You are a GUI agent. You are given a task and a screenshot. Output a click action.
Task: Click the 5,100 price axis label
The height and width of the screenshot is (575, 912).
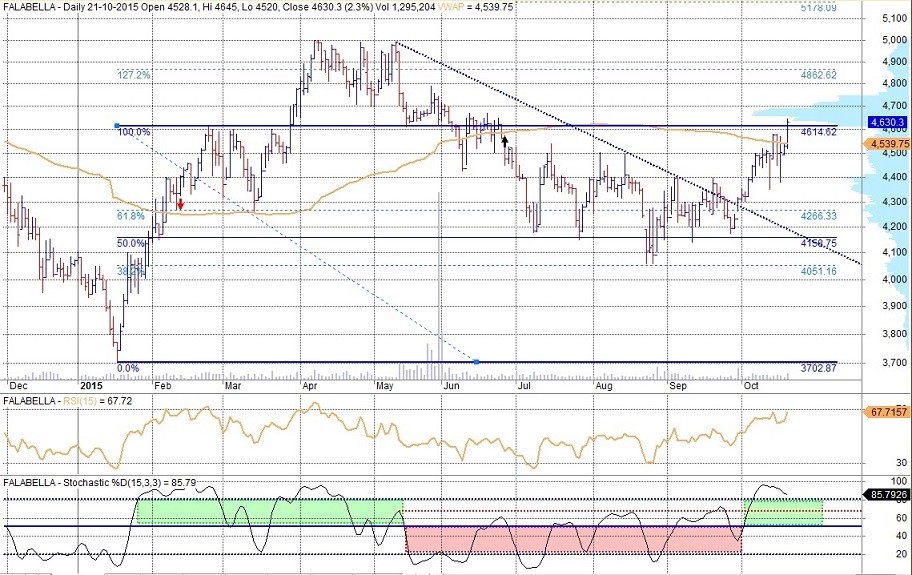(895, 19)
